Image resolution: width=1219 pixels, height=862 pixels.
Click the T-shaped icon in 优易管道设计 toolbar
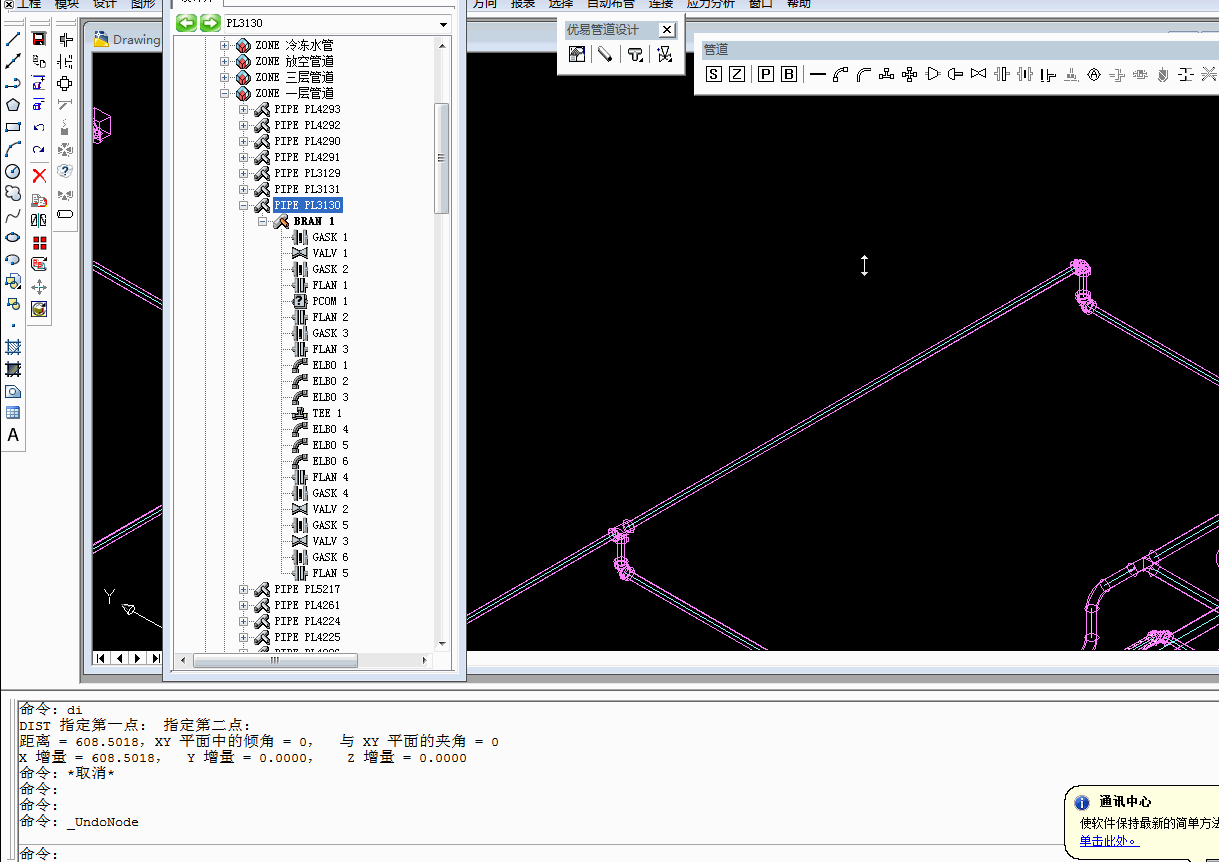(x=635, y=55)
